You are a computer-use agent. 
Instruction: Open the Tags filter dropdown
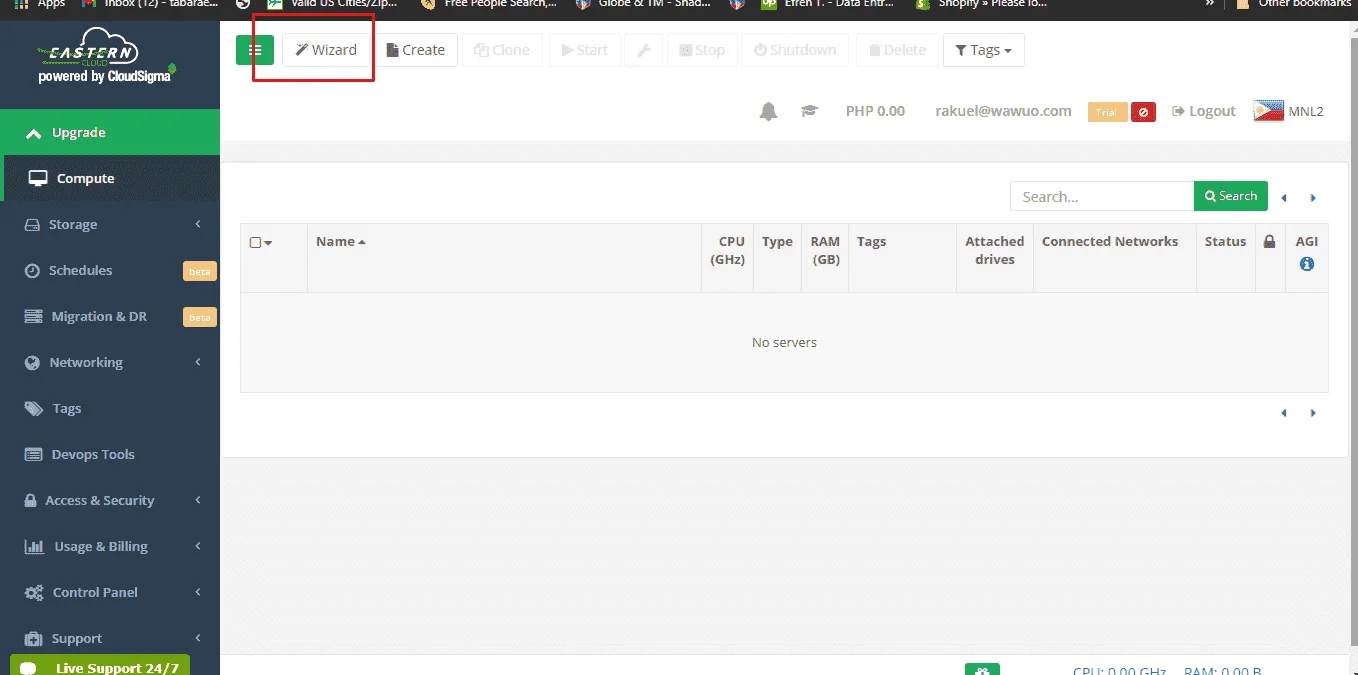[x=983, y=50]
